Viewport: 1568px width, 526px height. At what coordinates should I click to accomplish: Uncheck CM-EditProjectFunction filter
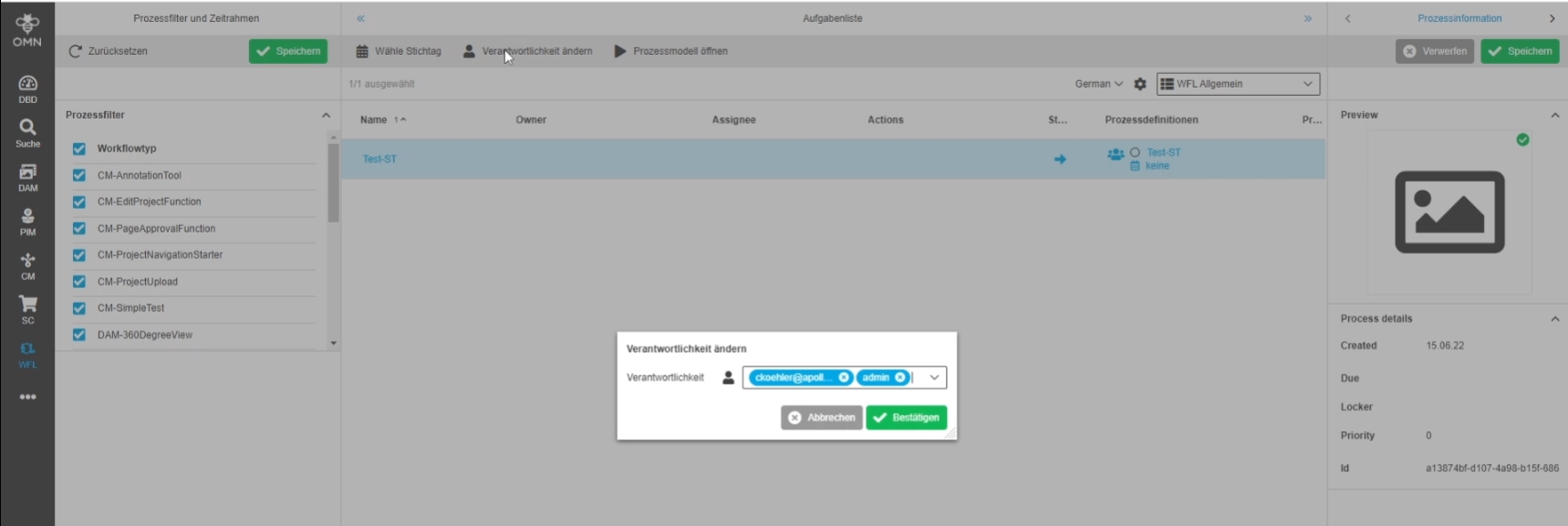pyautogui.click(x=79, y=201)
